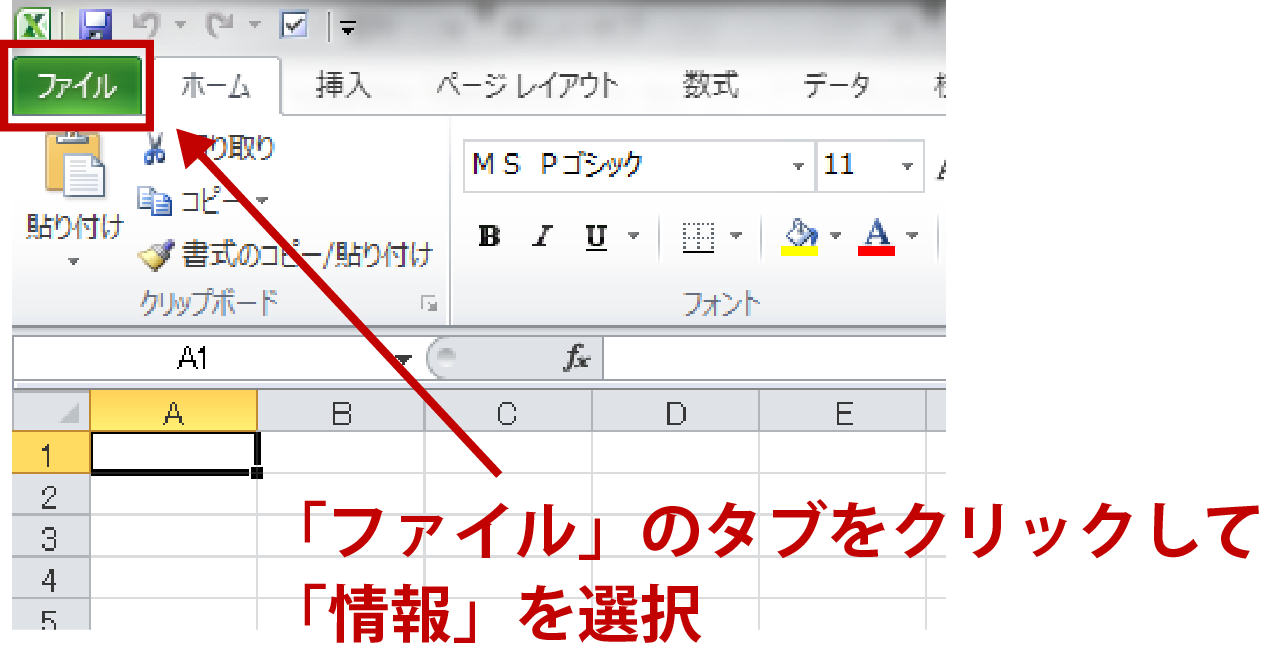
Task: Toggle italic formatting
Action: coord(543,236)
